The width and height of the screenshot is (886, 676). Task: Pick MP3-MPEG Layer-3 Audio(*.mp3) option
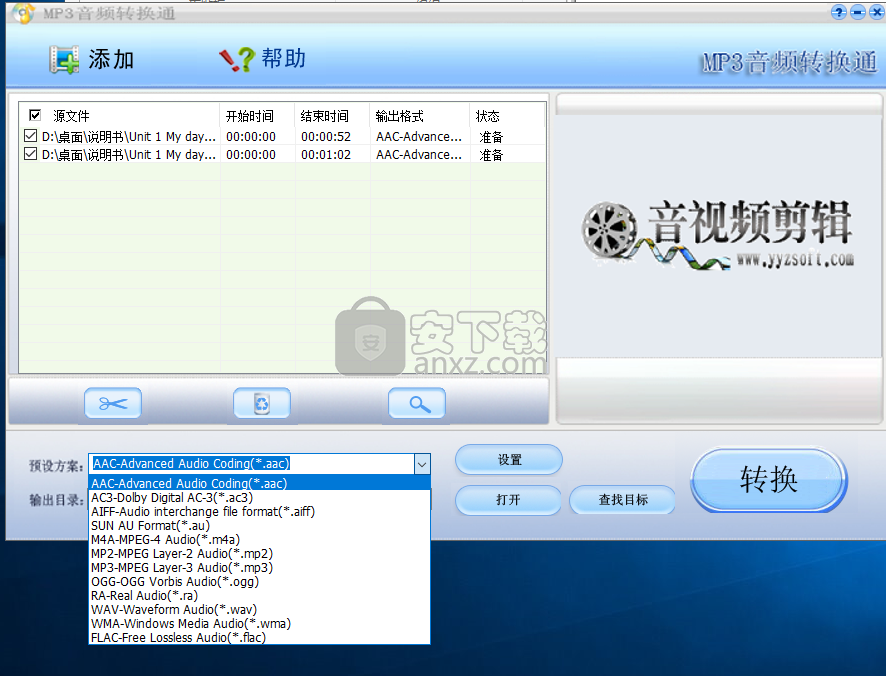[260, 567]
